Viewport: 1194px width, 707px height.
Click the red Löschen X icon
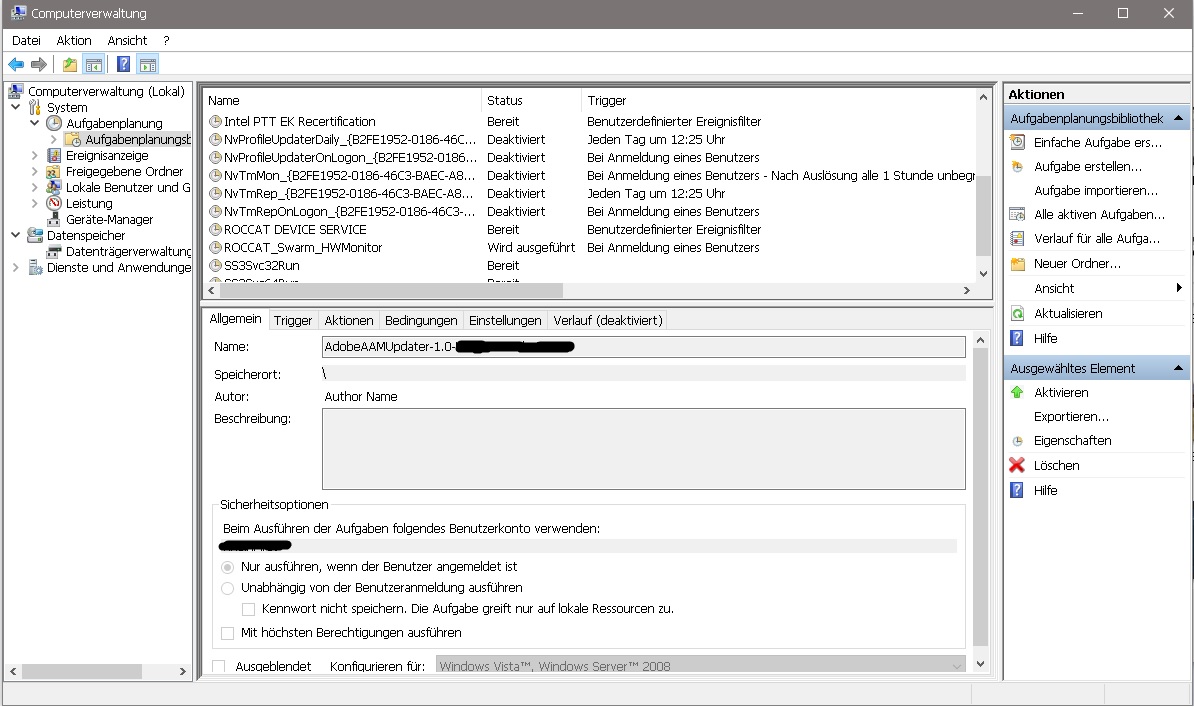pos(1017,465)
